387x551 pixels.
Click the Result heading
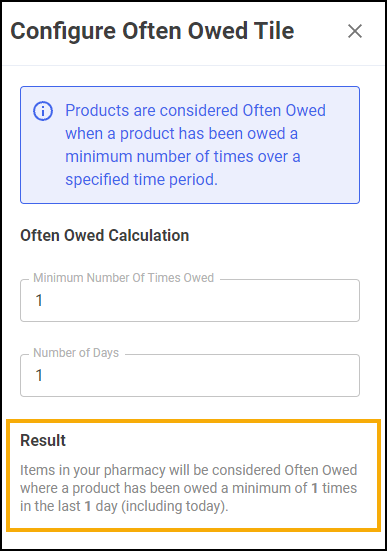coord(43,440)
